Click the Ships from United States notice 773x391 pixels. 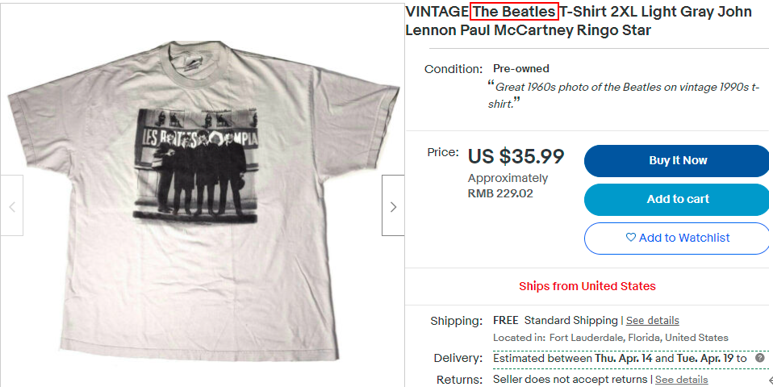coord(587,286)
